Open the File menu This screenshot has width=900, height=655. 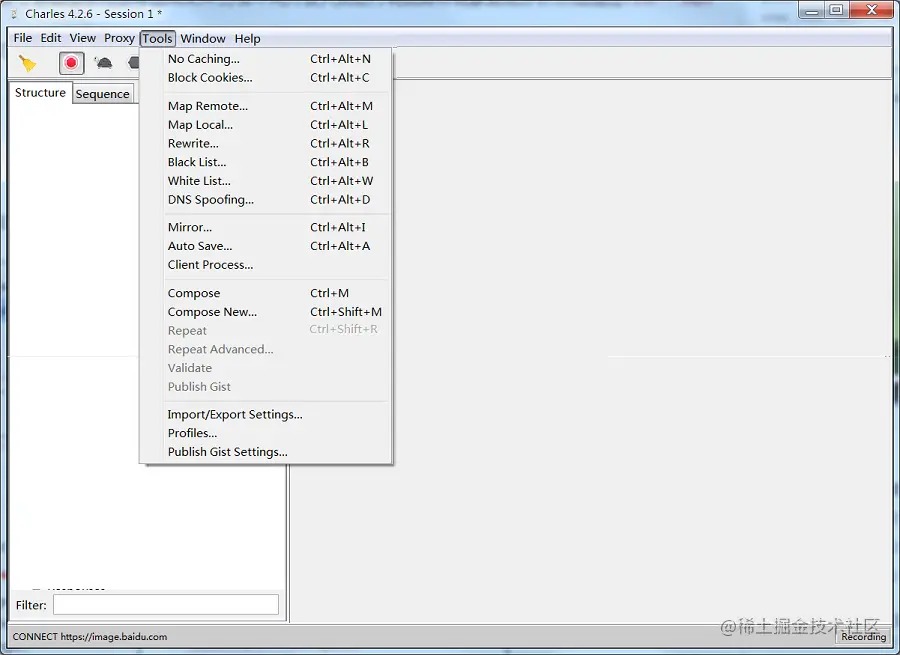pyautogui.click(x=22, y=38)
